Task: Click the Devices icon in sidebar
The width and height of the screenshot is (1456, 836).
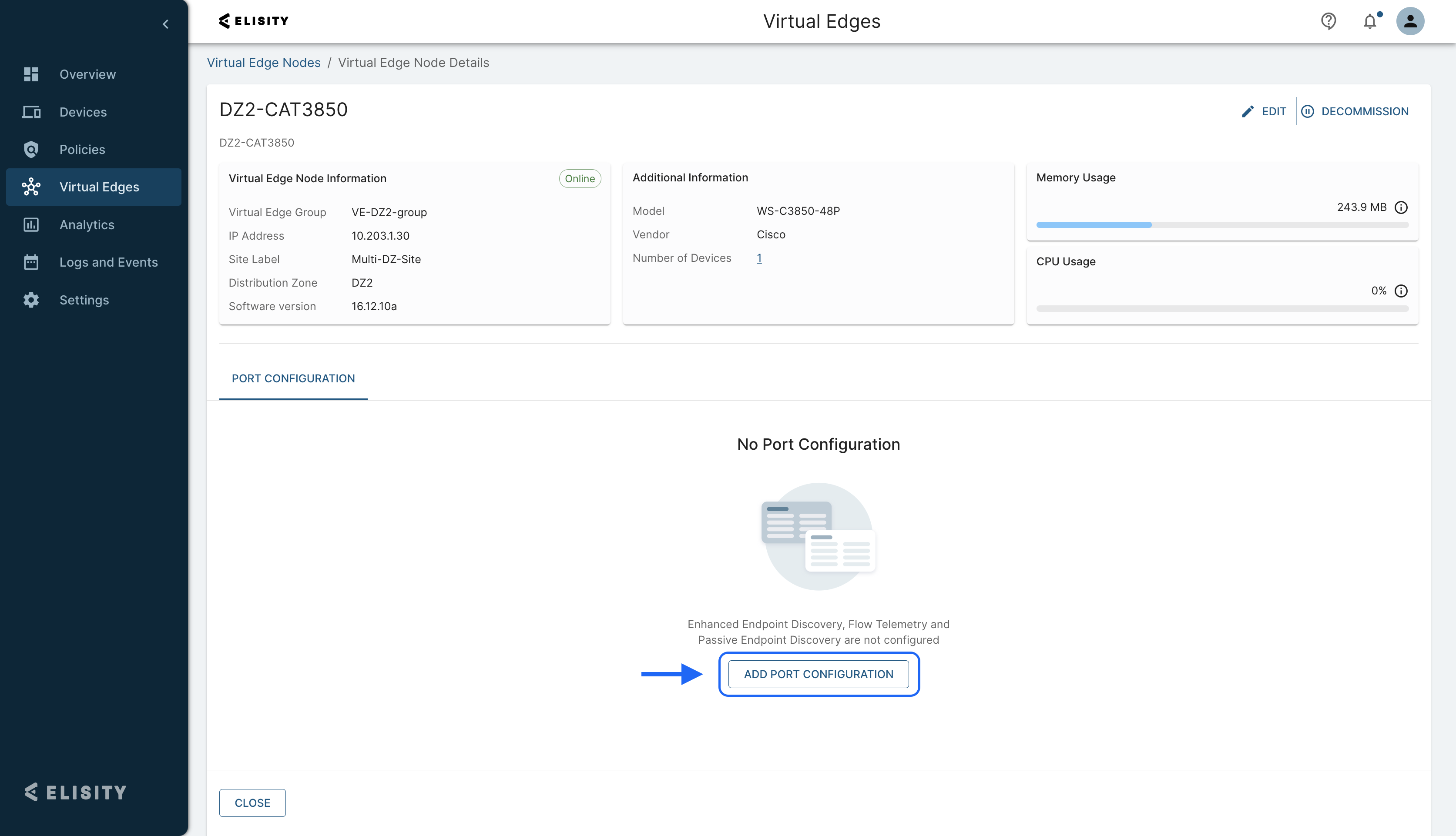Action: pyautogui.click(x=31, y=112)
